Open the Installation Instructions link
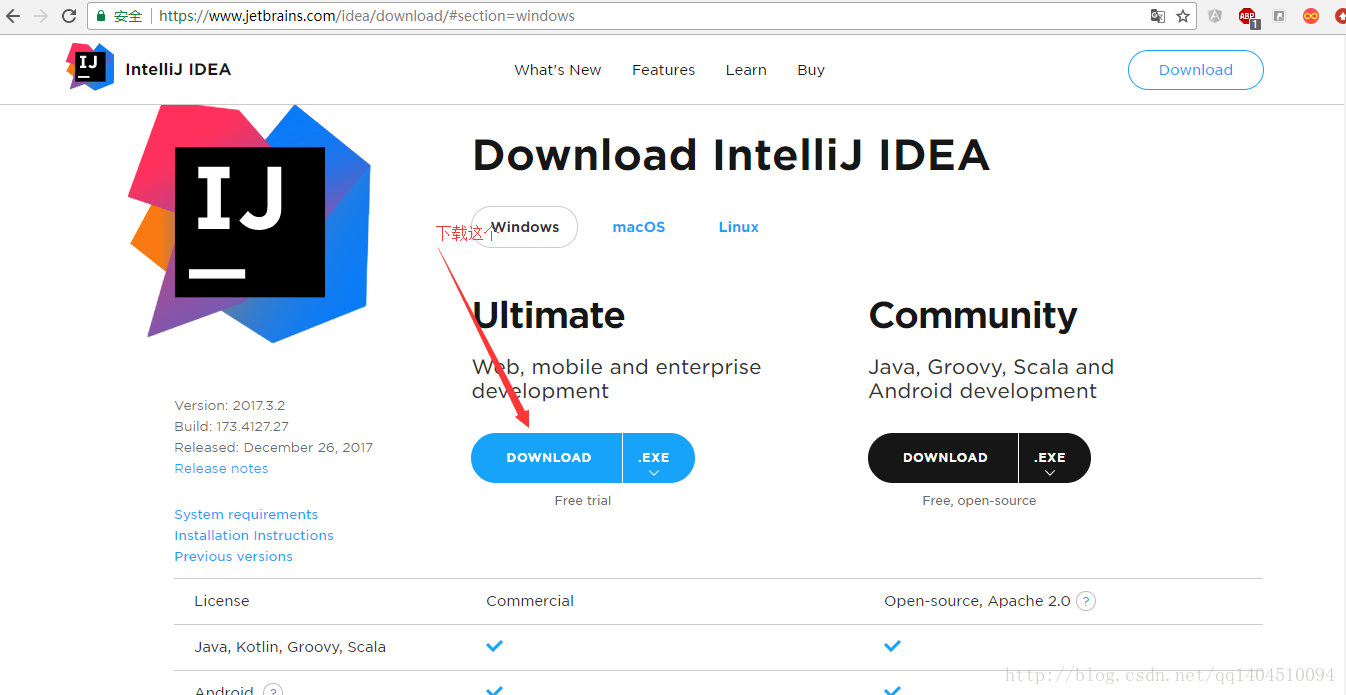 pyautogui.click(x=254, y=535)
